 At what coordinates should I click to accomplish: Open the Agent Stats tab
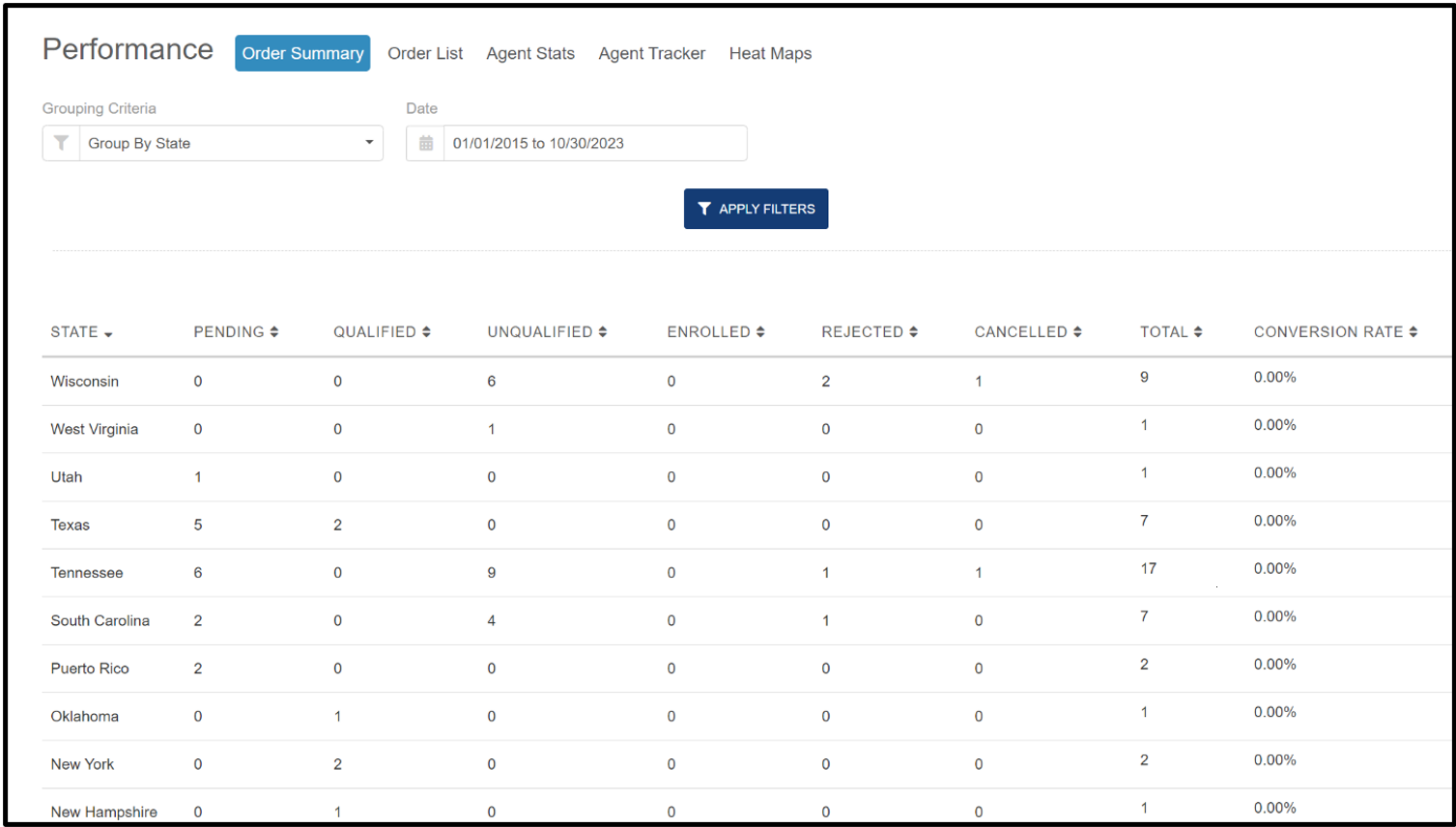[530, 53]
